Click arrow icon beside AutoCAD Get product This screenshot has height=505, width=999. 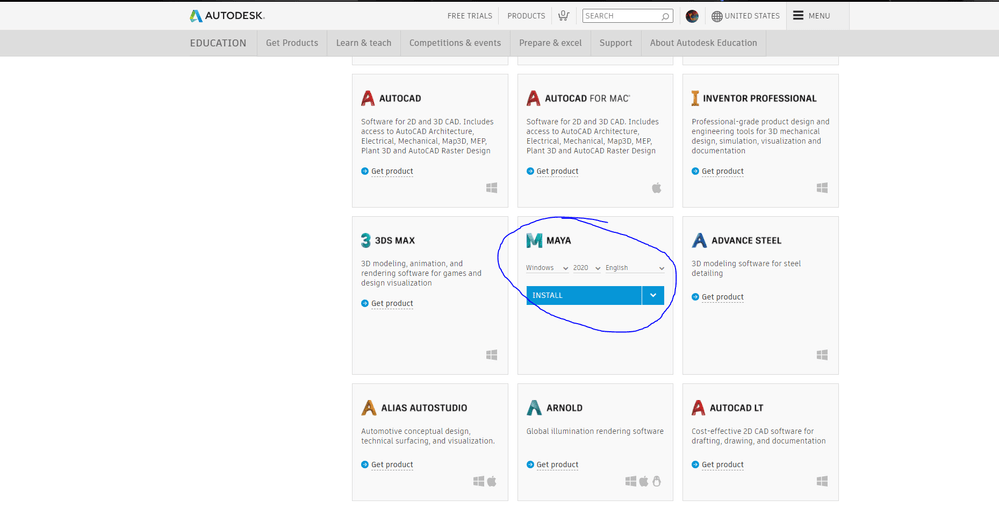[364, 171]
